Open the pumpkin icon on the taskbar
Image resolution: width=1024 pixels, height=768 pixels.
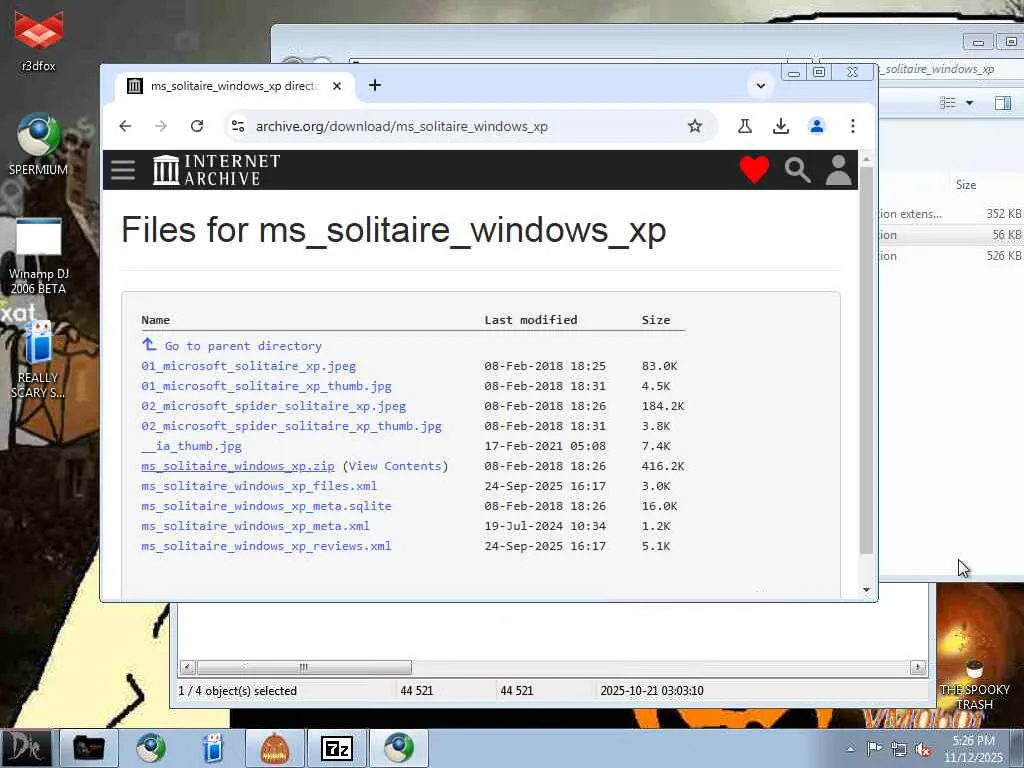pyautogui.click(x=274, y=748)
